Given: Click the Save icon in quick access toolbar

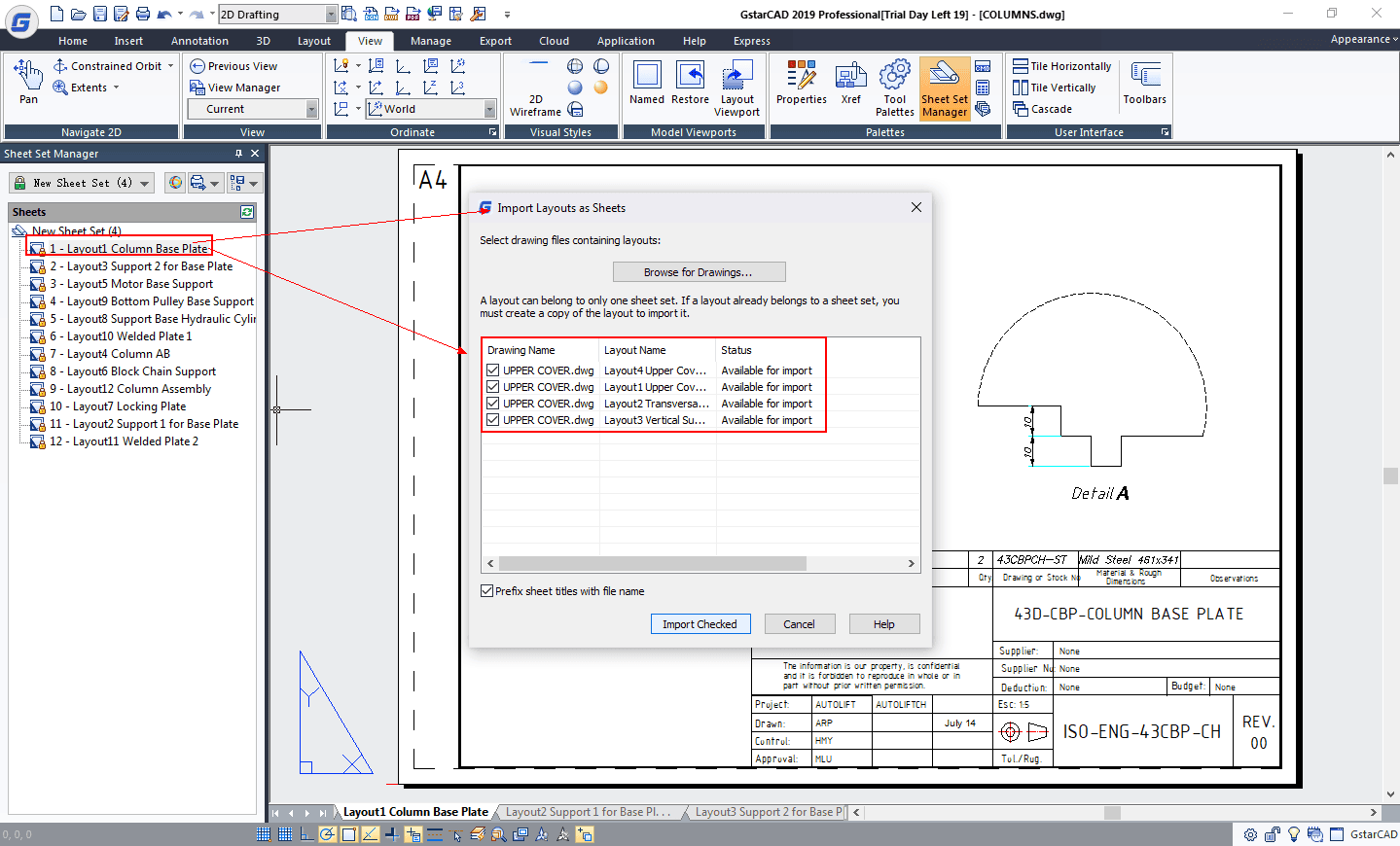Looking at the screenshot, I should [99, 14].
